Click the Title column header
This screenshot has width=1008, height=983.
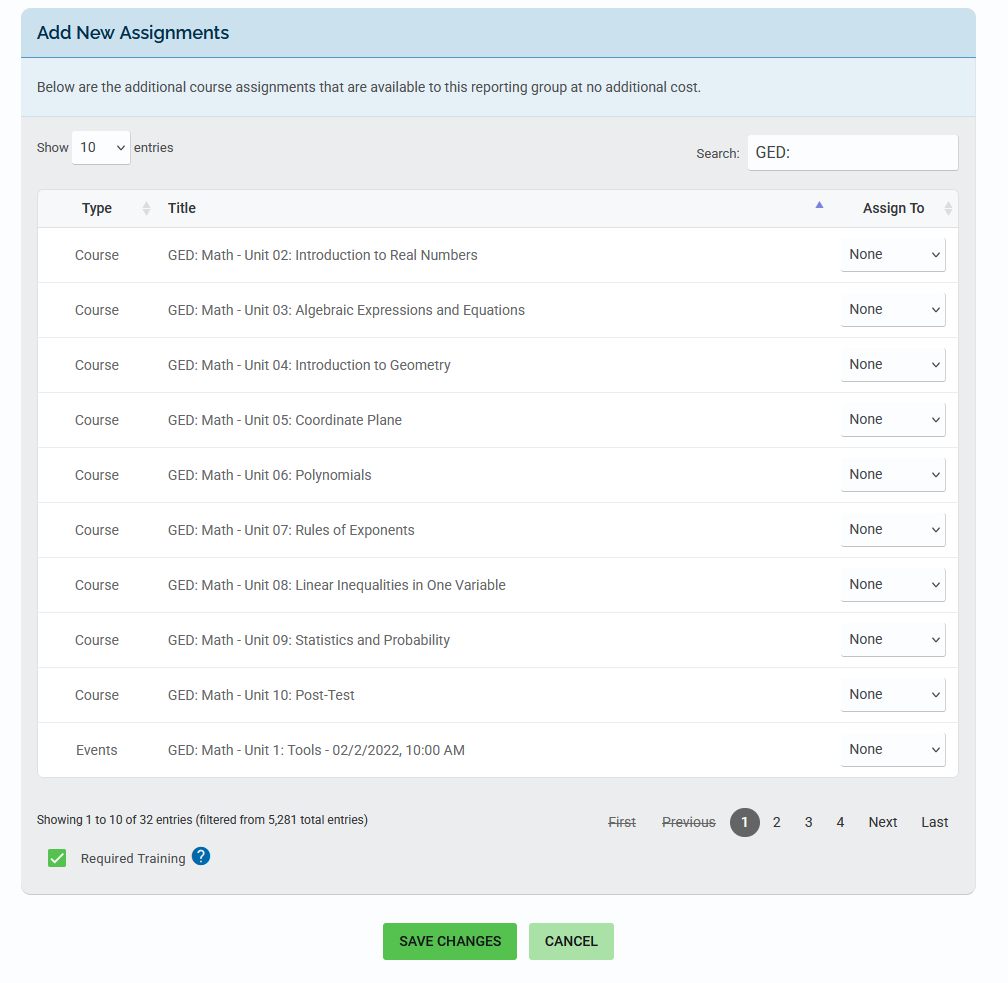point(182,208)
